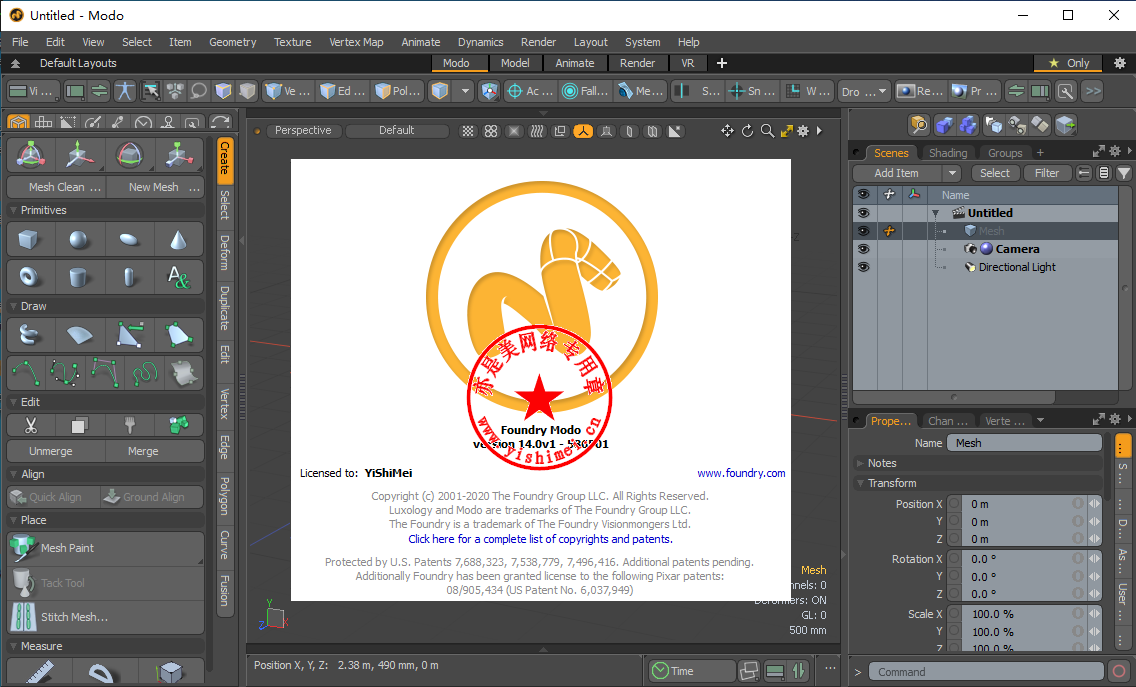This screenshot has width=1136, height=687.
Task: Select the Ellipsoid primitive tool
Action: click(x=129, y=240)
